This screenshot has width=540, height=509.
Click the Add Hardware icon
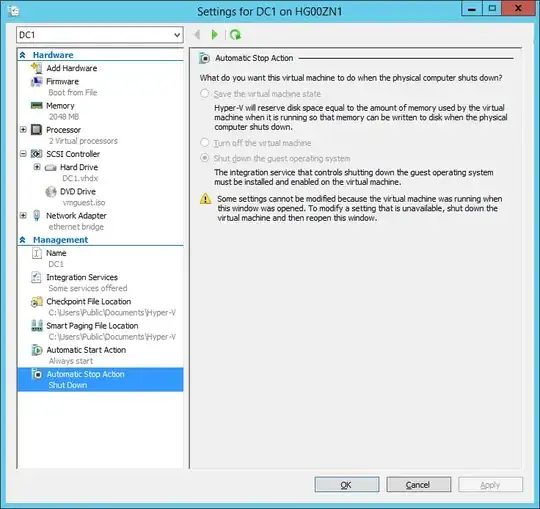point(37,68)
